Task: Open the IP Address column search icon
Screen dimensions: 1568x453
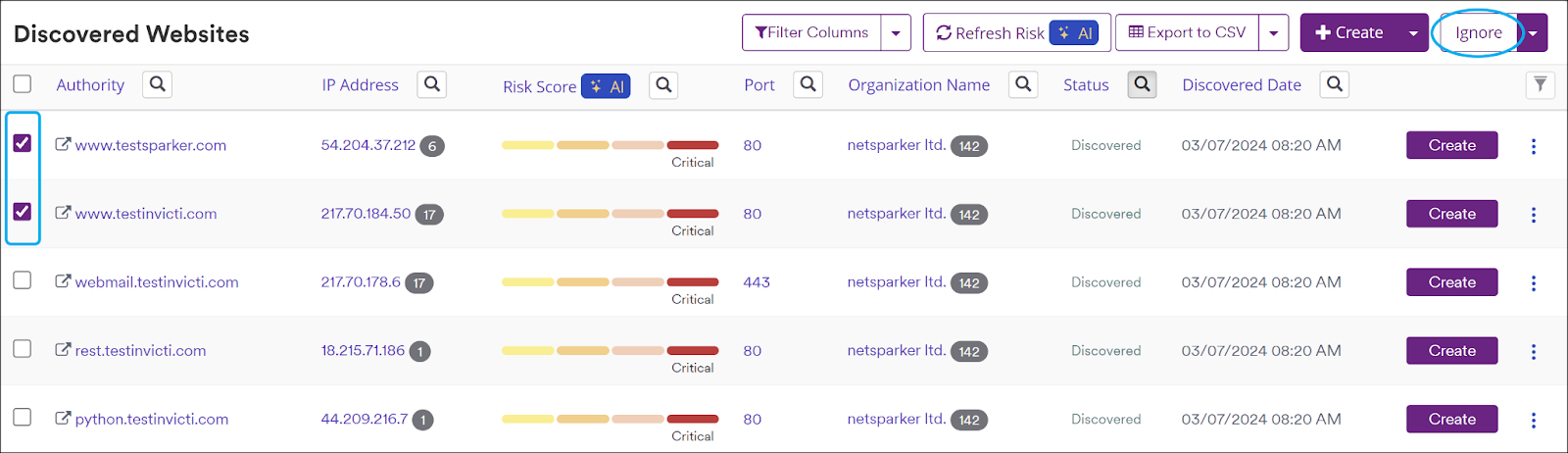Action: (x=432, y=85)
